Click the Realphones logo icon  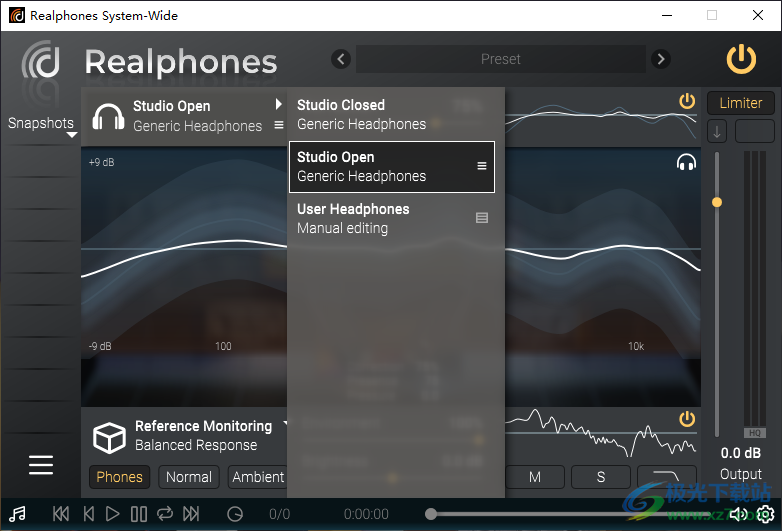pyautogui.click(x=41, y=62)
